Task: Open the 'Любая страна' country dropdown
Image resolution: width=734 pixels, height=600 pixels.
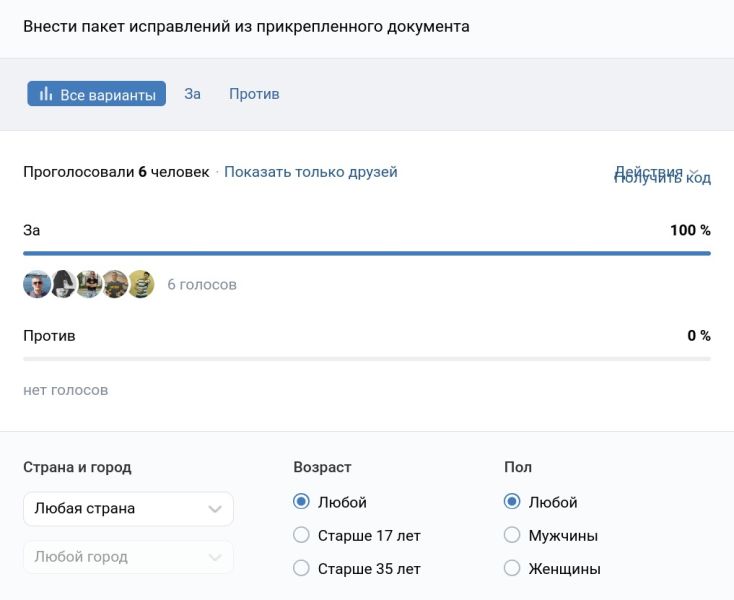Action: (128, 509)
